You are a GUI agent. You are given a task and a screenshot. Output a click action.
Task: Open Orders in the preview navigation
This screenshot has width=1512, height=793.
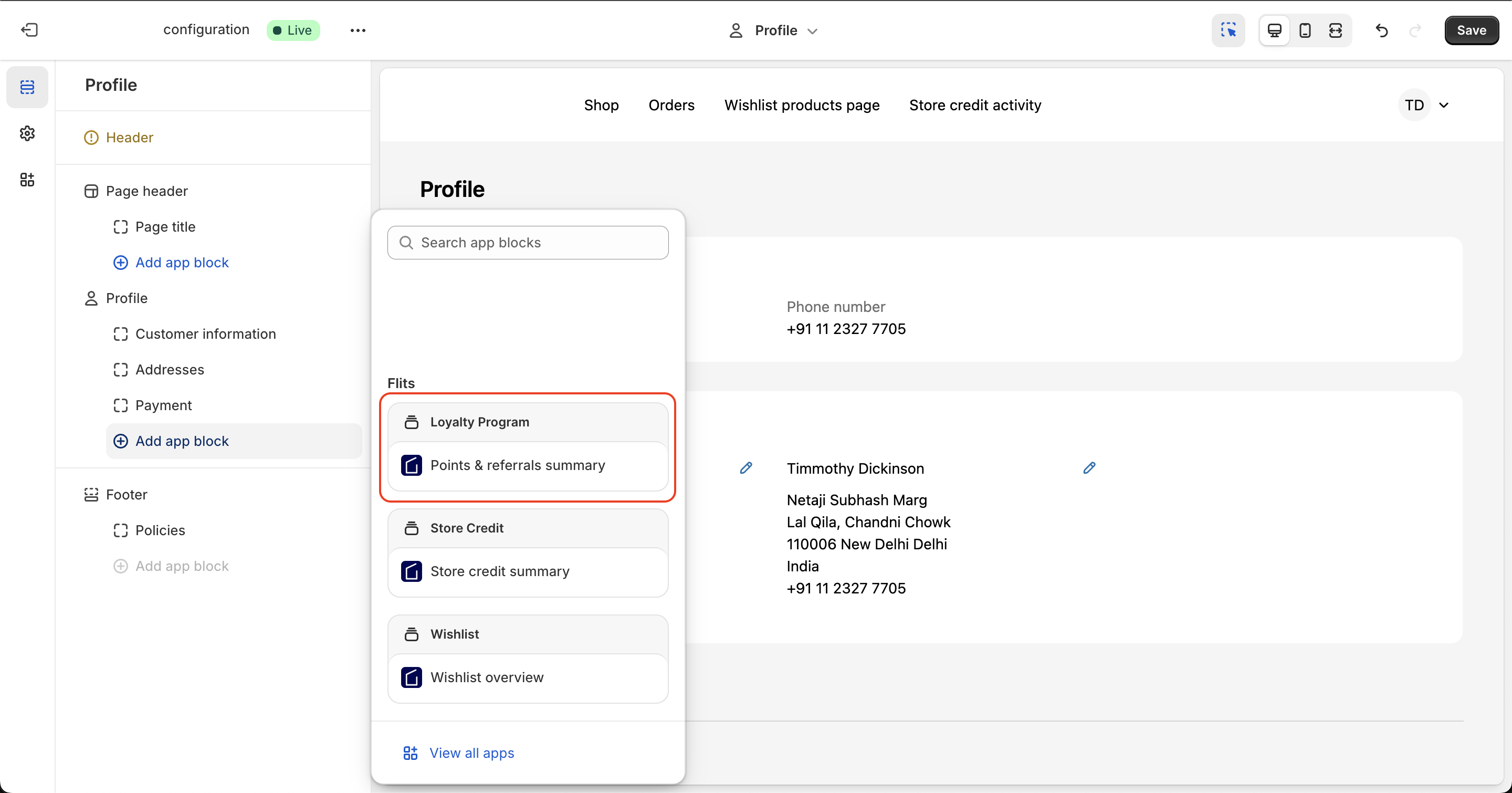(x=671, y=105)
